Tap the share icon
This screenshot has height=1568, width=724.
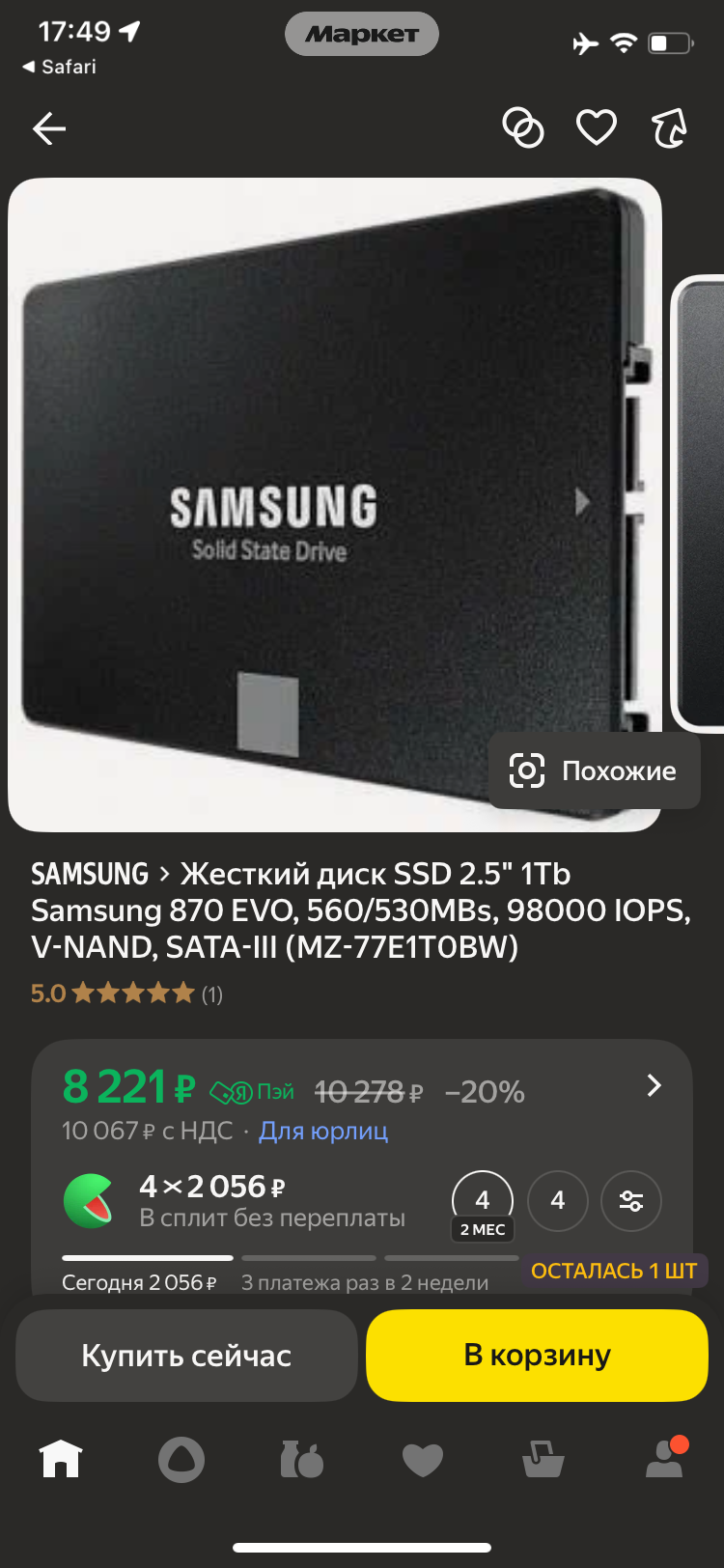[669, 127]
